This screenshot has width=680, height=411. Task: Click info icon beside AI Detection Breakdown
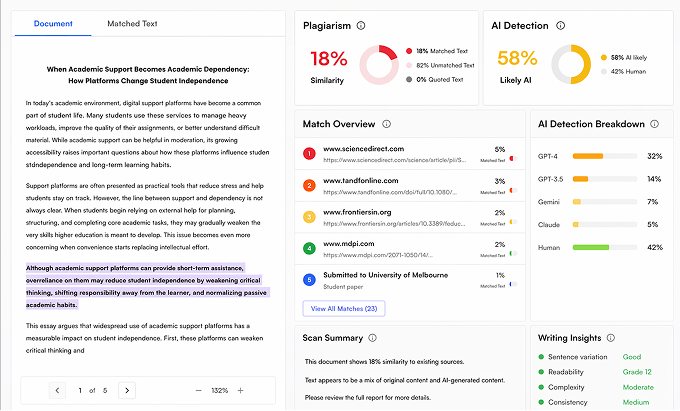tap(654, 124)
